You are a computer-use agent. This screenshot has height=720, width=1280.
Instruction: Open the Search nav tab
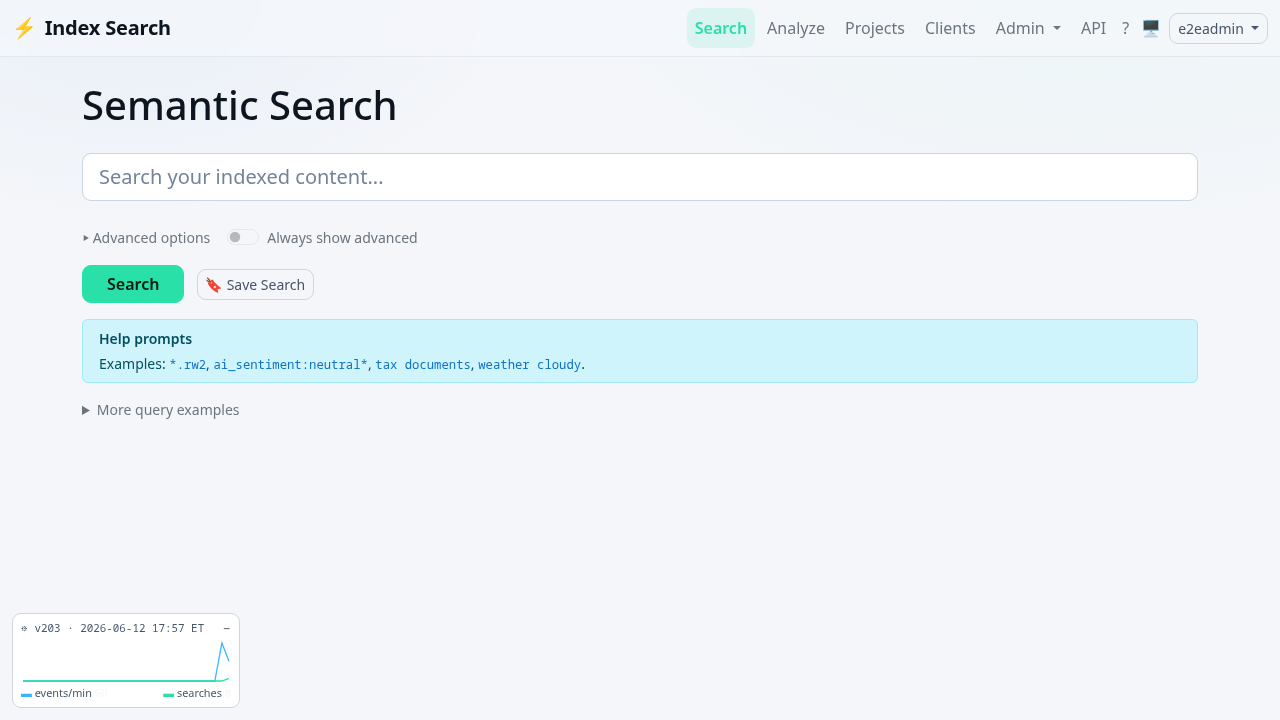(721, 28)
